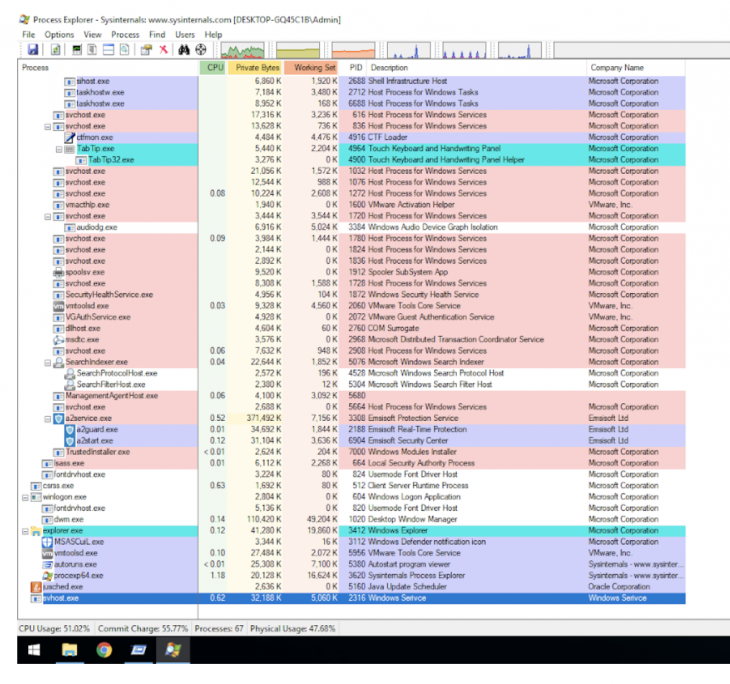Select the Find Window's Process crosshair icon

tap(201, 49)
